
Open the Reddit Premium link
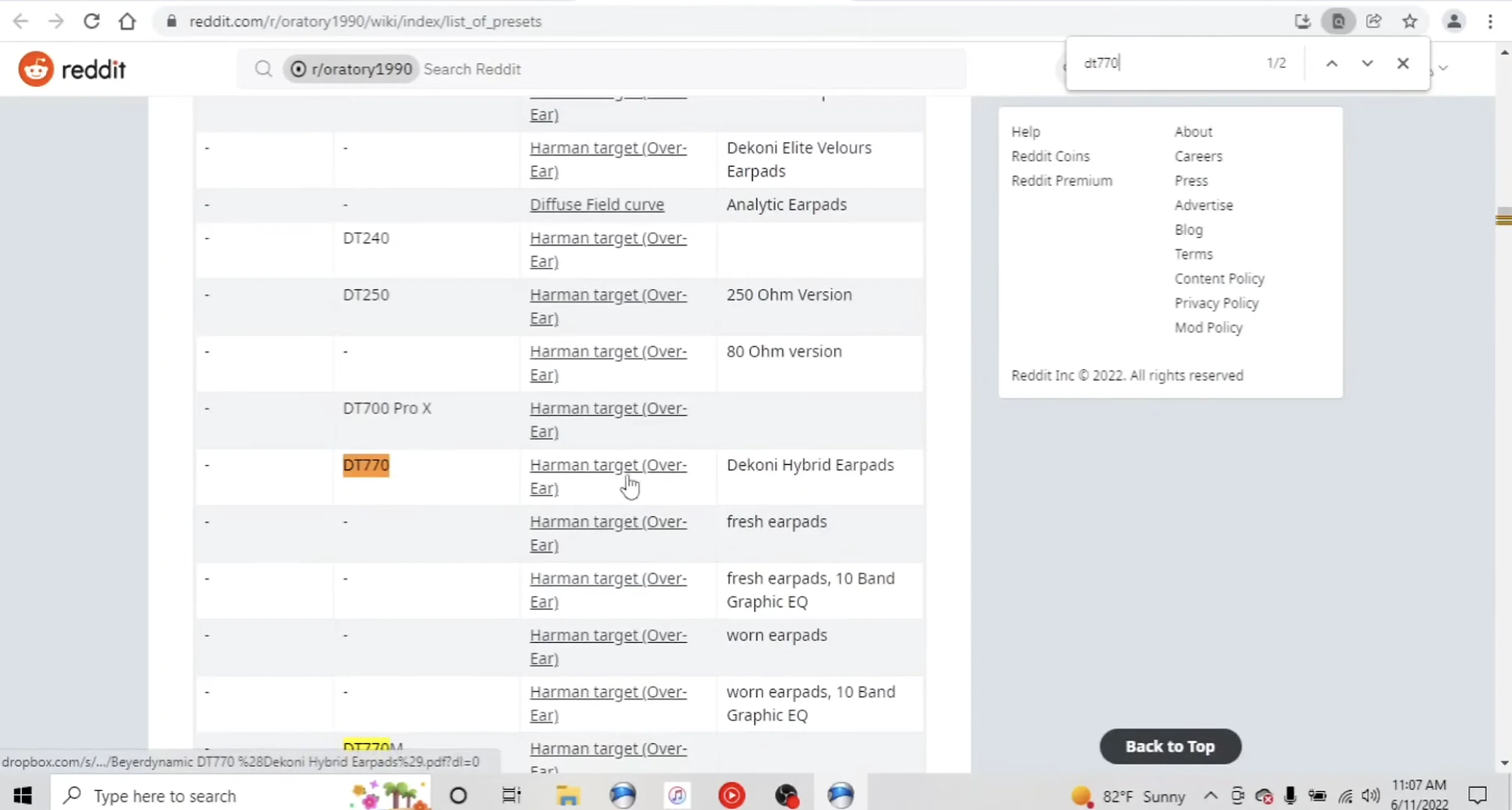(x=1061, y=181)
